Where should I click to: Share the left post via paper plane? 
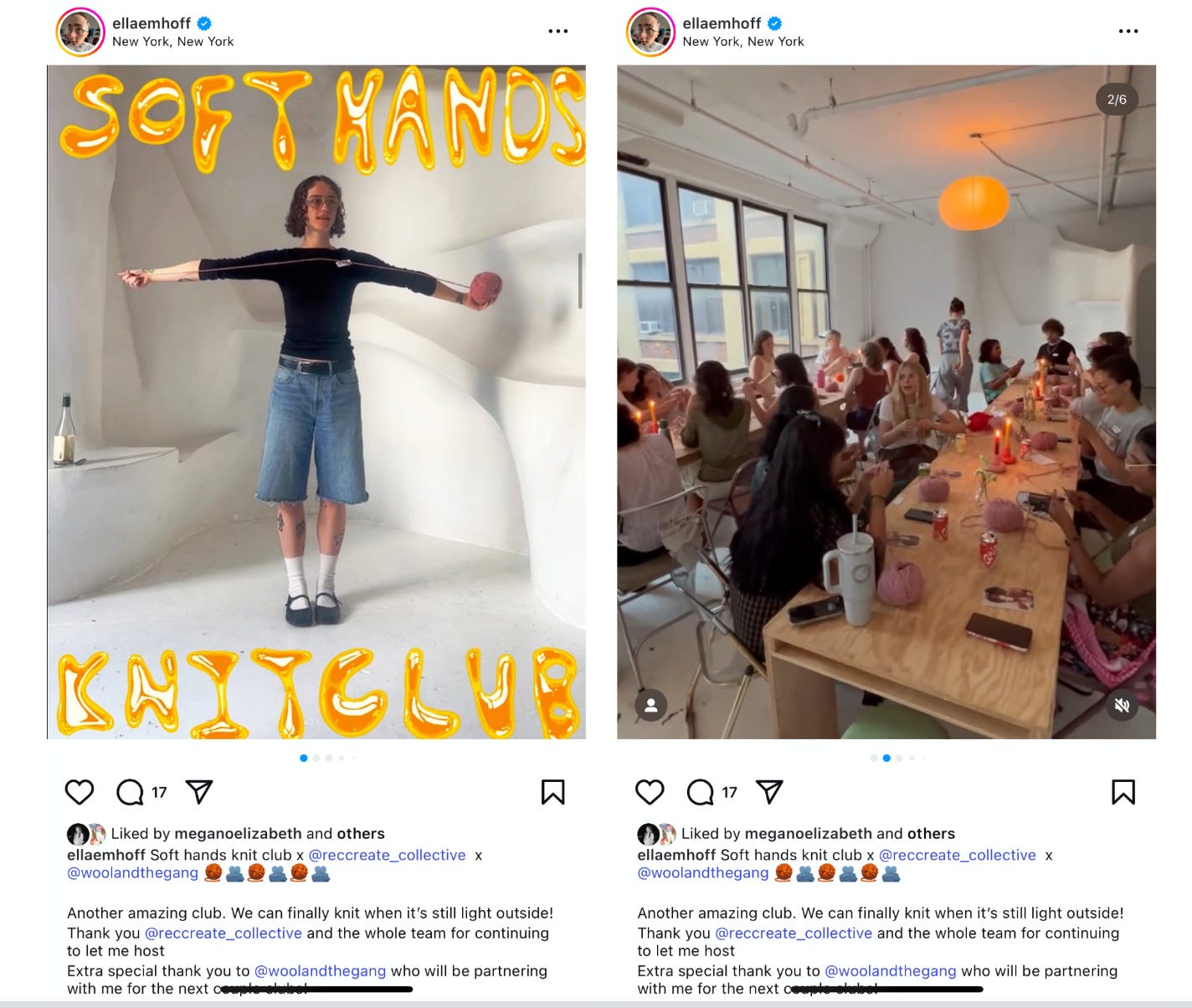coord(199,791)
